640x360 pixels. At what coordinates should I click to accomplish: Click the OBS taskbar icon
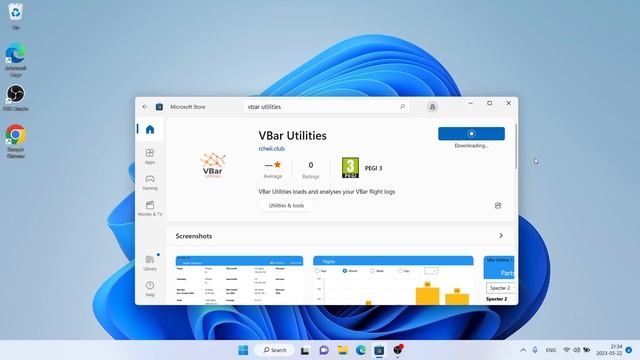coord(398,350)
